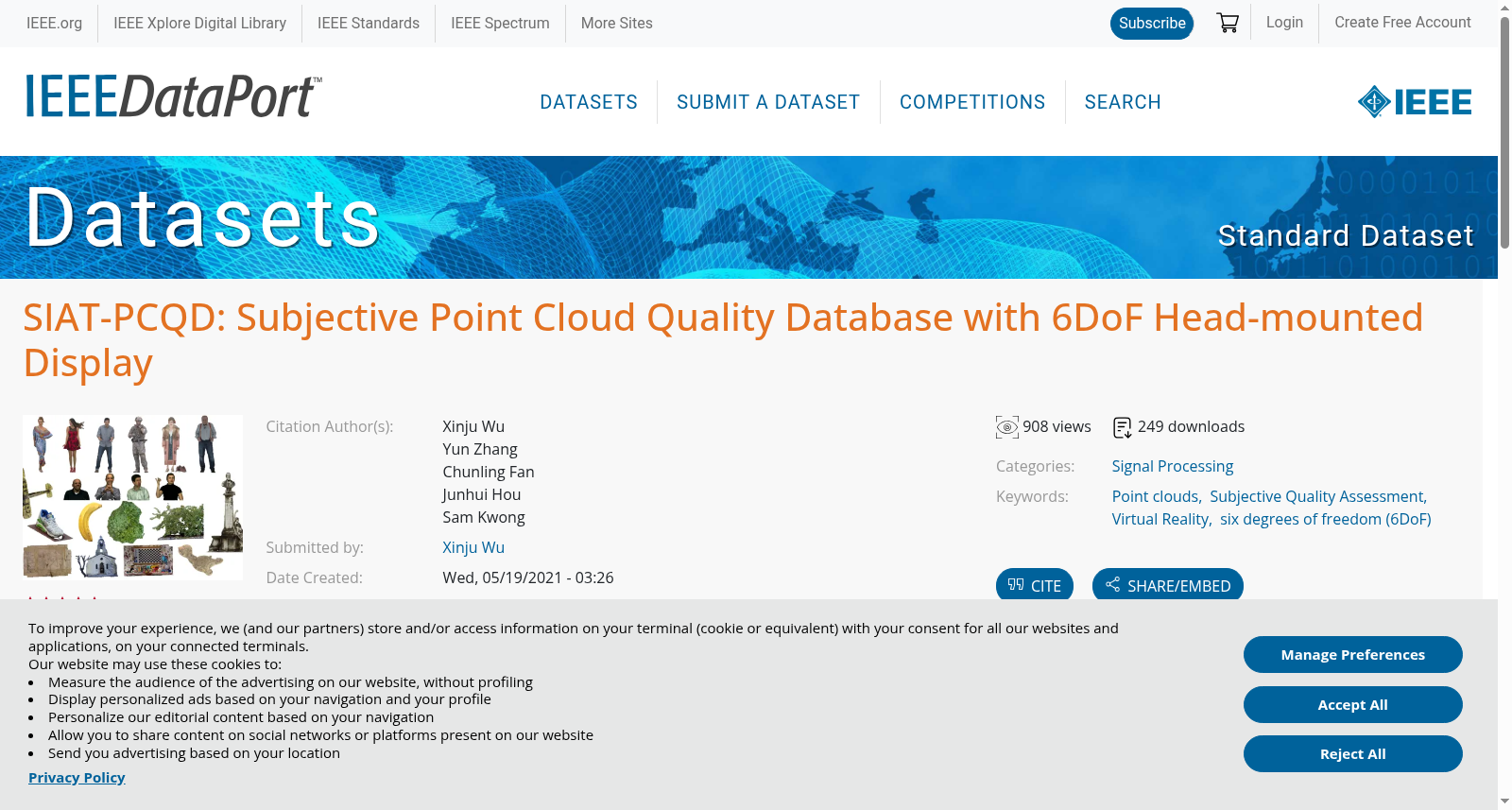This screenshot has width=1512, height=810.
Task: Click the page vertical scrollbar
Action: click(x=1504, y=132)
